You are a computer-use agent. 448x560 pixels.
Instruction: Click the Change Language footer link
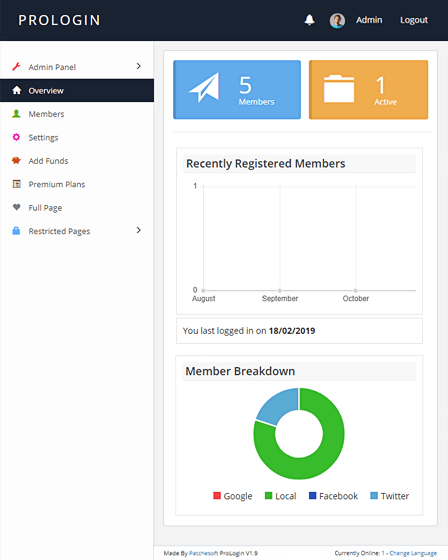point(413,553)
